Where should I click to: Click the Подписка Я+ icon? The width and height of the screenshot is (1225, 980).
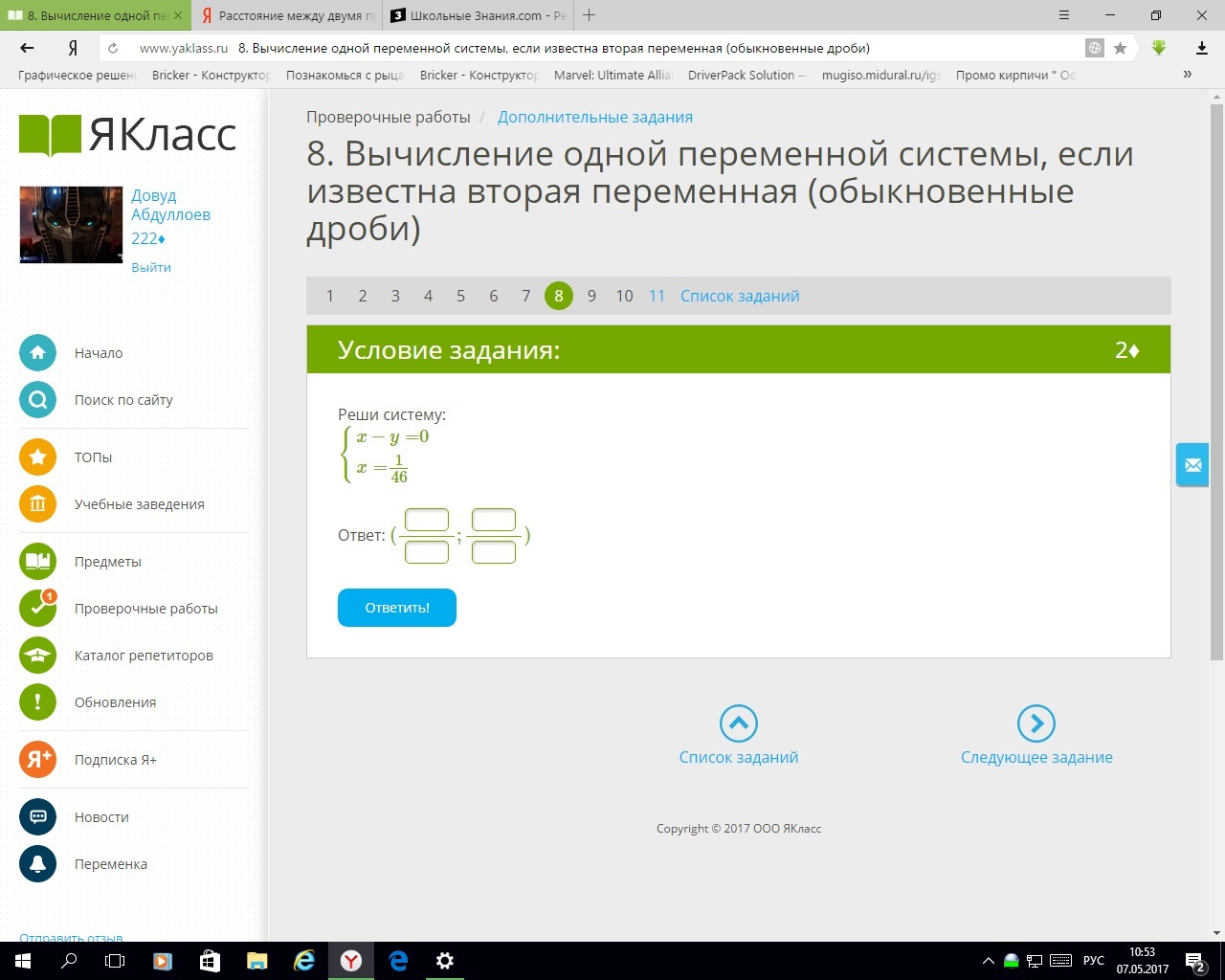[37, 760]
